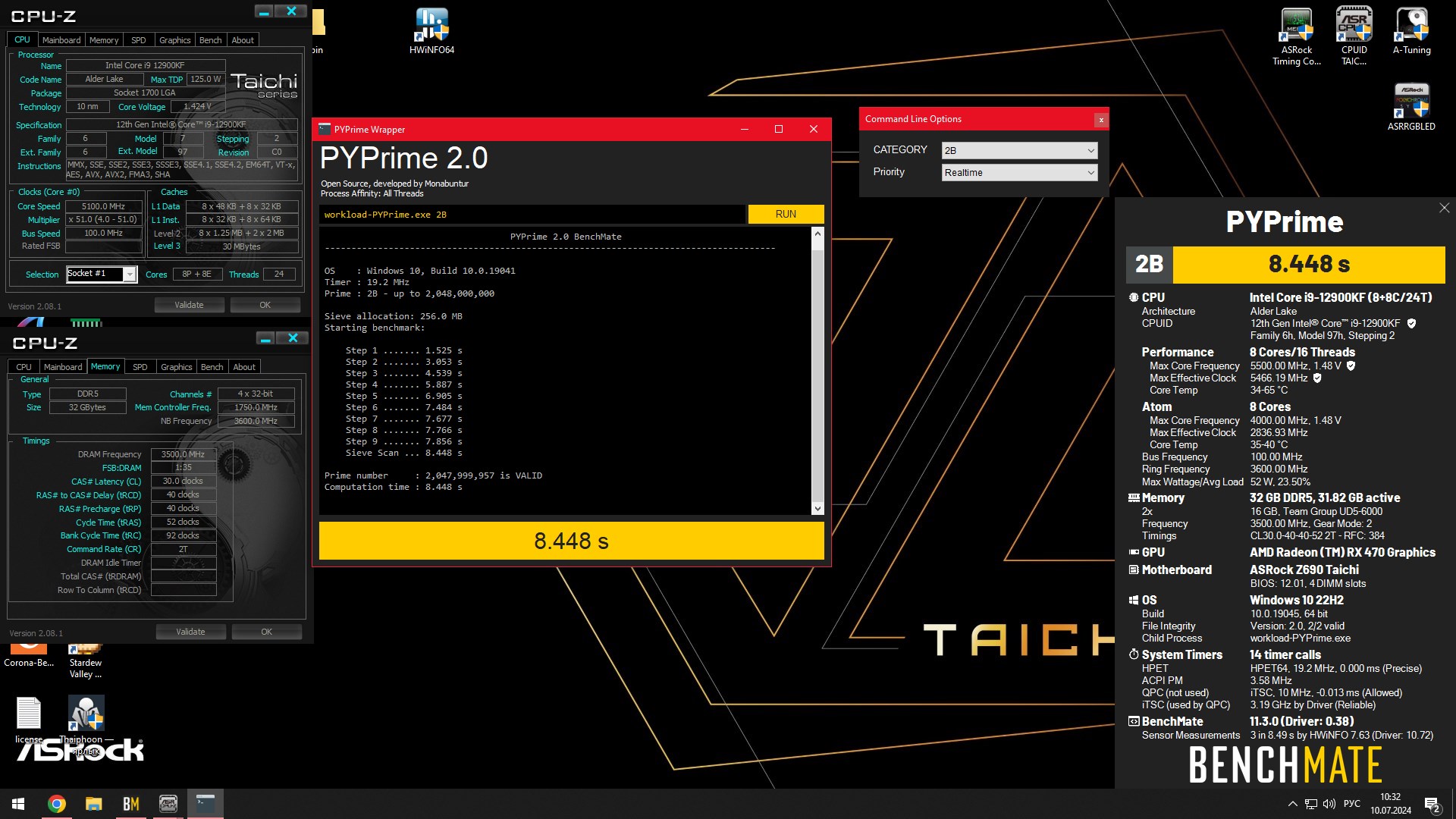The image size is (1456, 819).
Task: Open File Explorer from the taskbar
Action: (x=93, y=804)
